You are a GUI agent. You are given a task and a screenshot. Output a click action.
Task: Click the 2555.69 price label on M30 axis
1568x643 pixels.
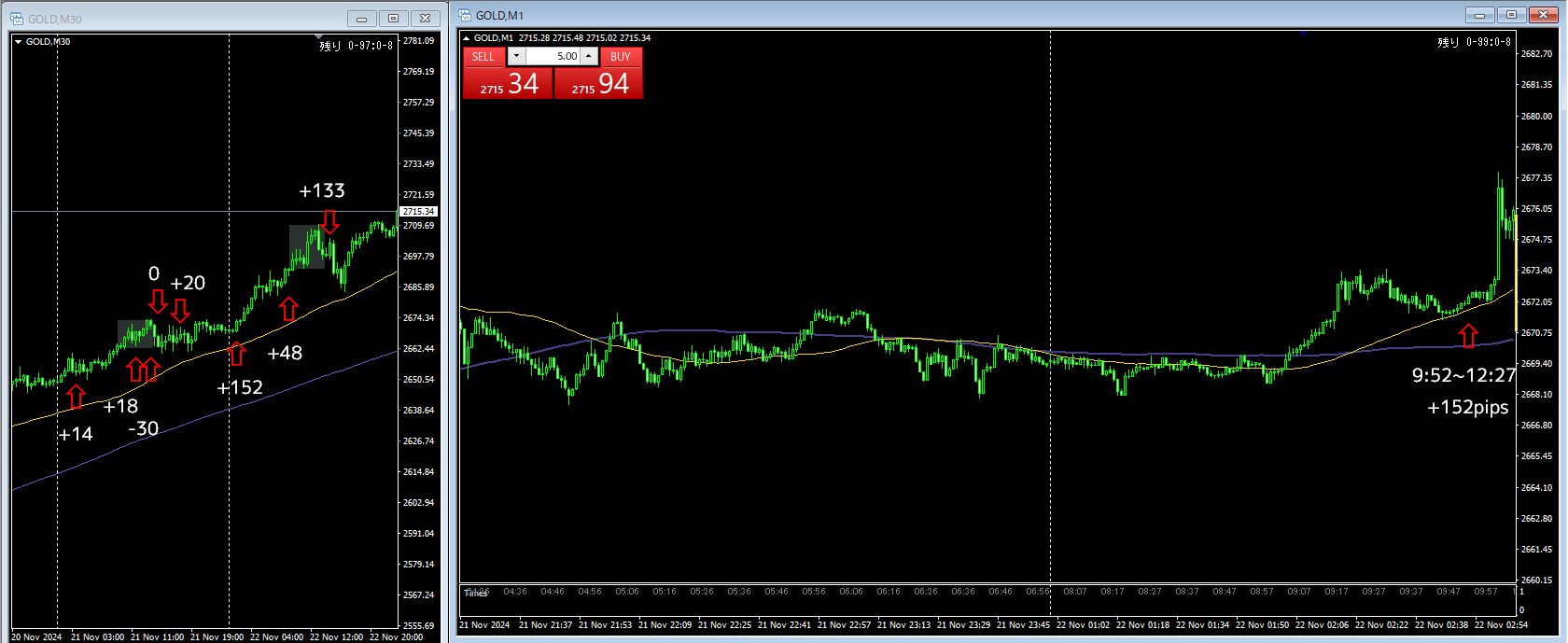(x=418, y=626)
